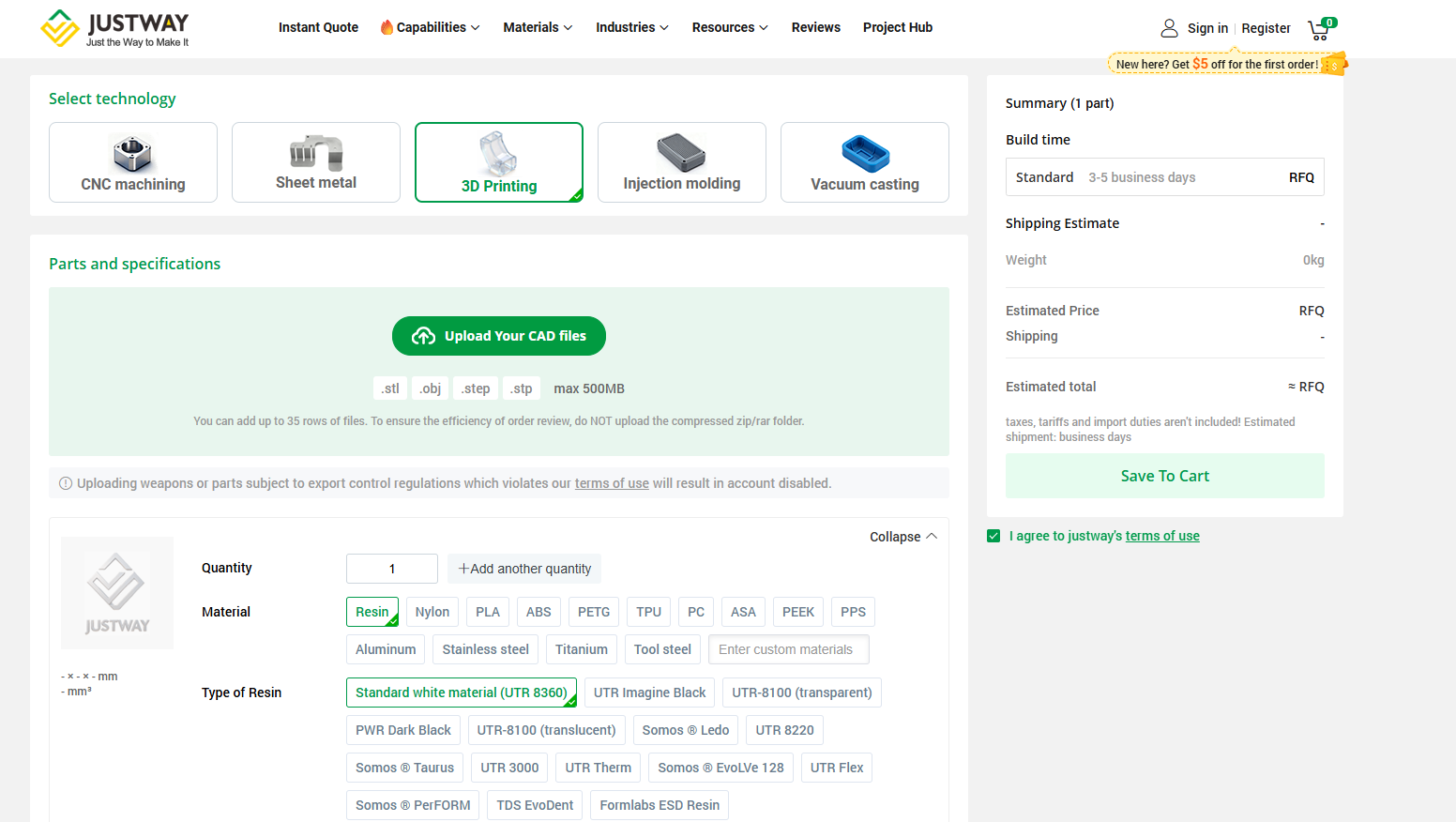
Task: Open Capabilities dropdown menu
Action: tap(431, 27)
